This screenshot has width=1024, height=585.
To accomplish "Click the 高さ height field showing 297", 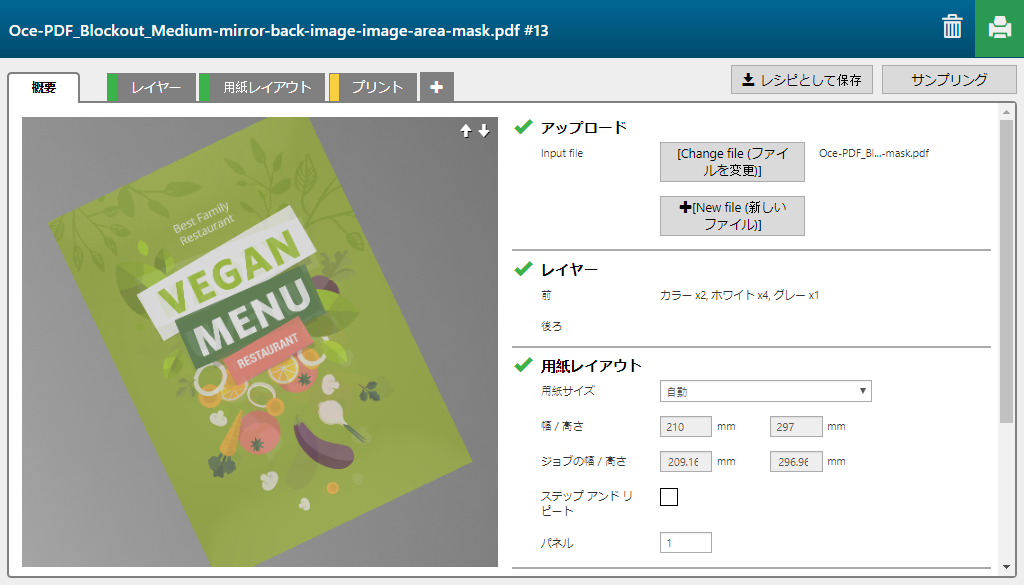I will [x=796, y=426].
